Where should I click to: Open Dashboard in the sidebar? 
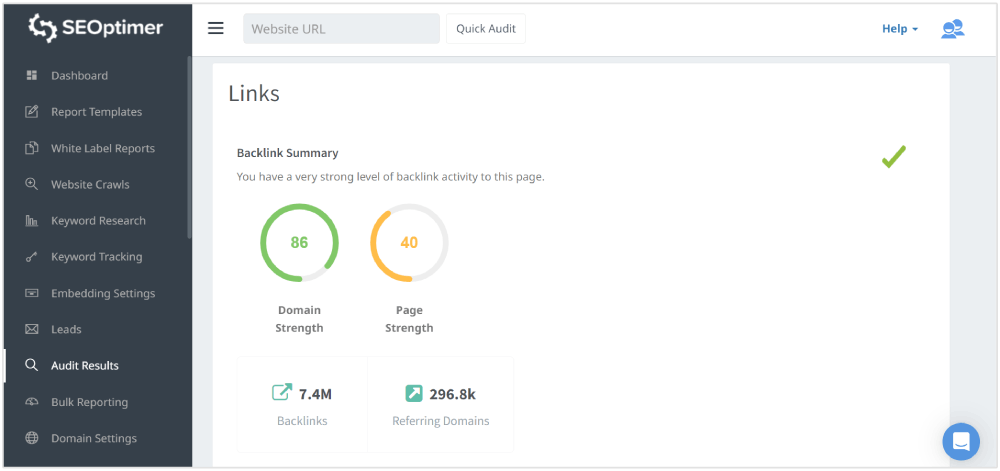tap(79, 76)
